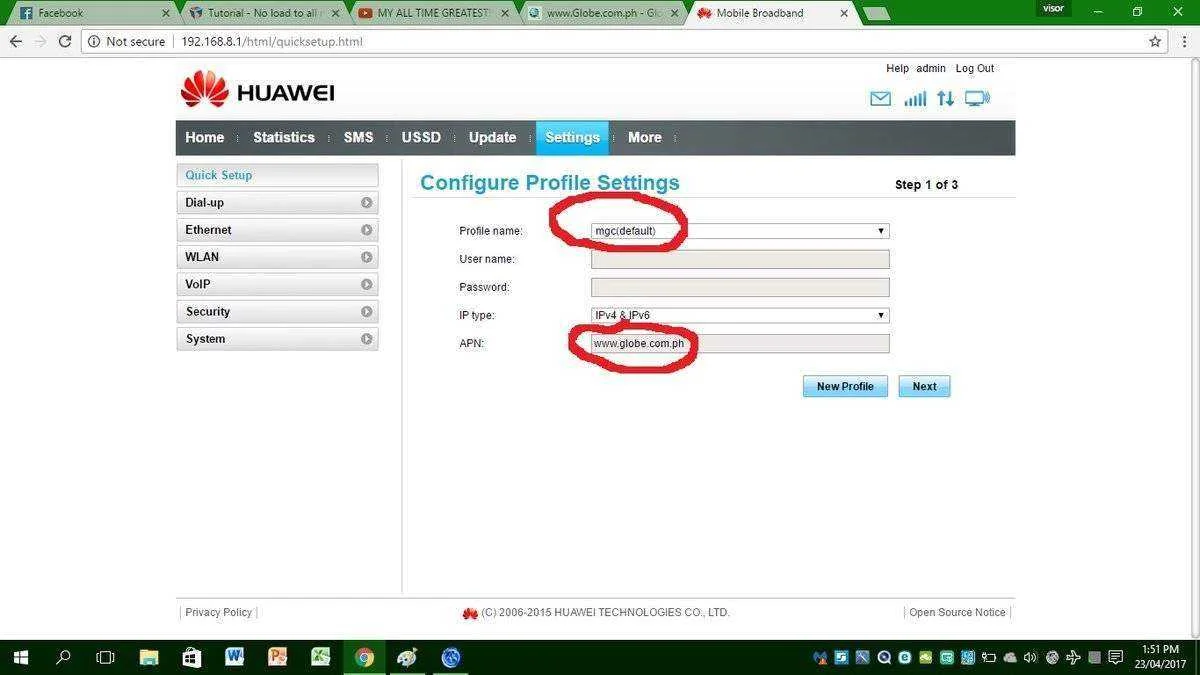
Task: Switch to the www.Globe.com.ph browser tab
Action: pyautogui.click(x=602, y=13)
